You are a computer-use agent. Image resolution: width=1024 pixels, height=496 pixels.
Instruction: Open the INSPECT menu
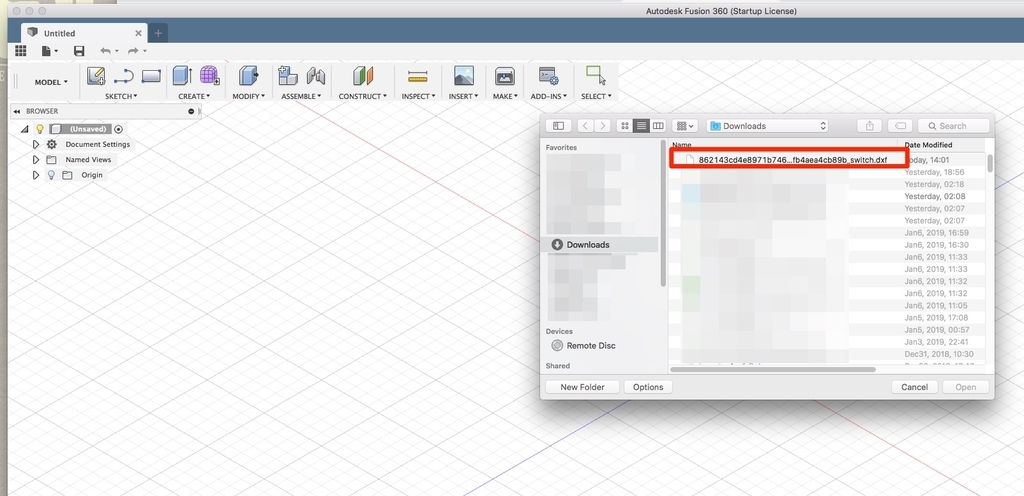coord(417,96)
